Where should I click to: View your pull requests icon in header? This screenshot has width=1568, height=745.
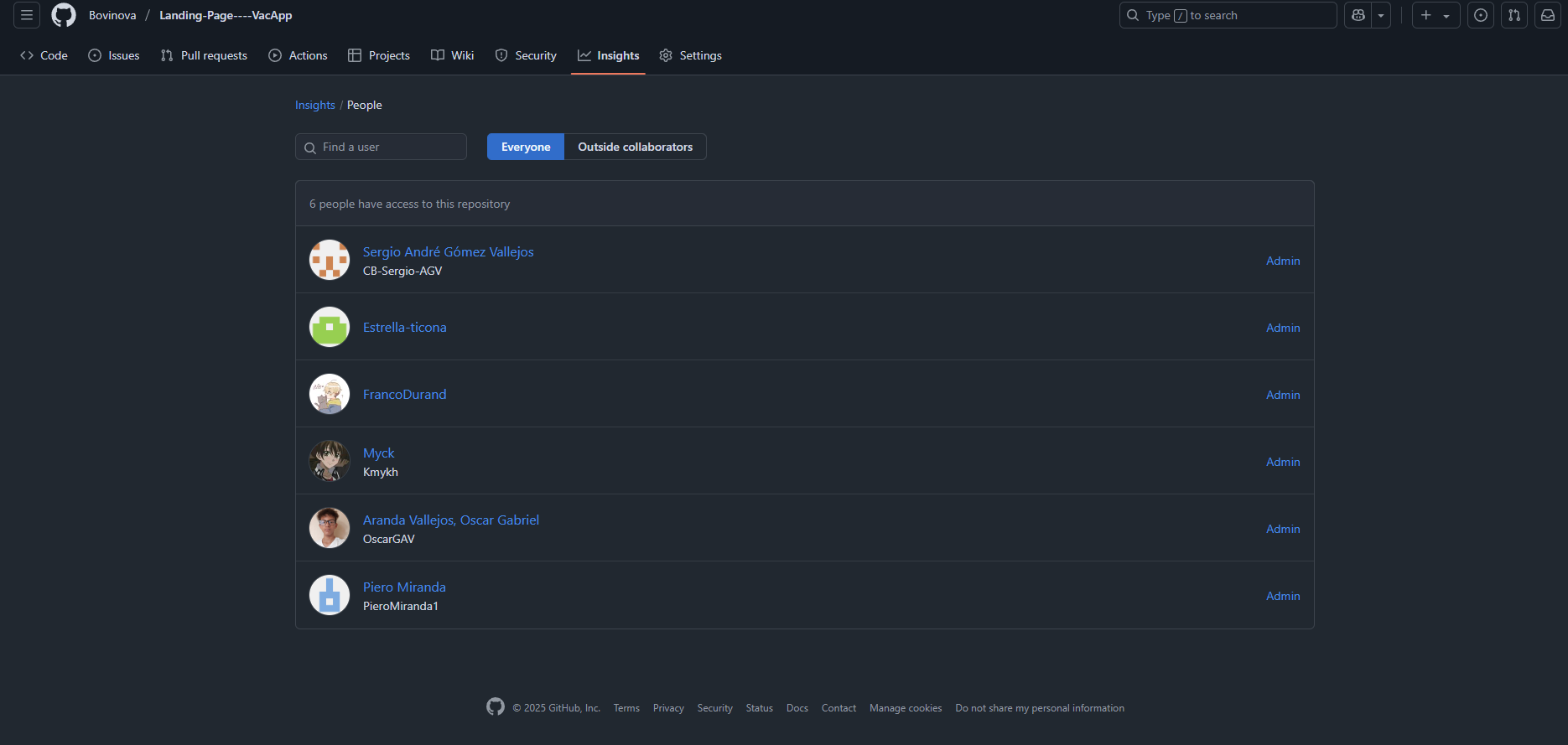tap(1514, 15)
